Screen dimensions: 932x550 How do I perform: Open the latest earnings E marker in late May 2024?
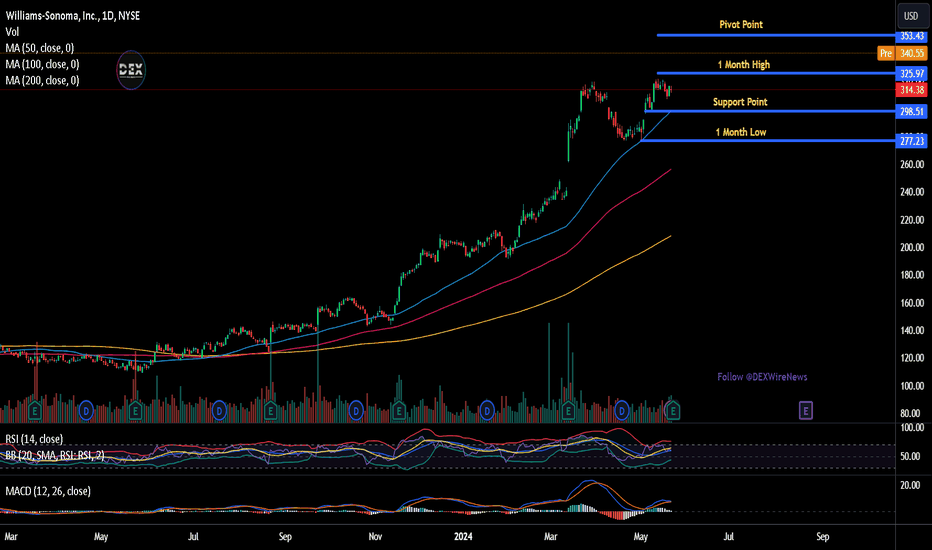click(x=673, y=410)
